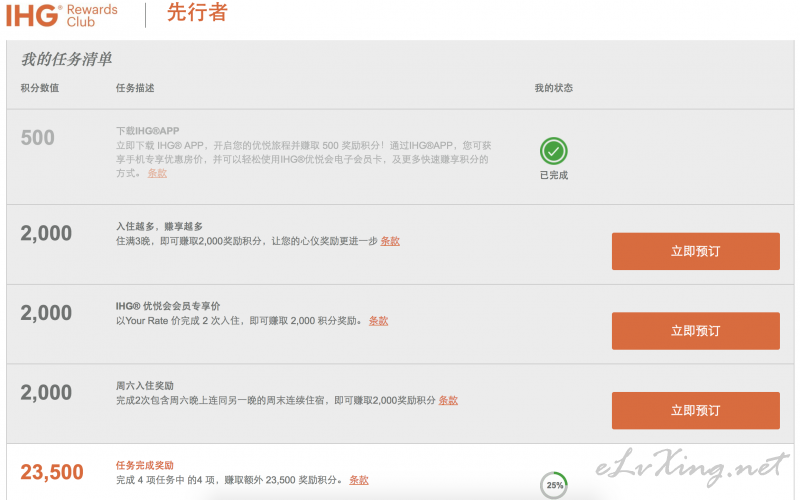Click the 2,000 points of 会员专享价 row
800x500 pixels.
tap(46, 313)
